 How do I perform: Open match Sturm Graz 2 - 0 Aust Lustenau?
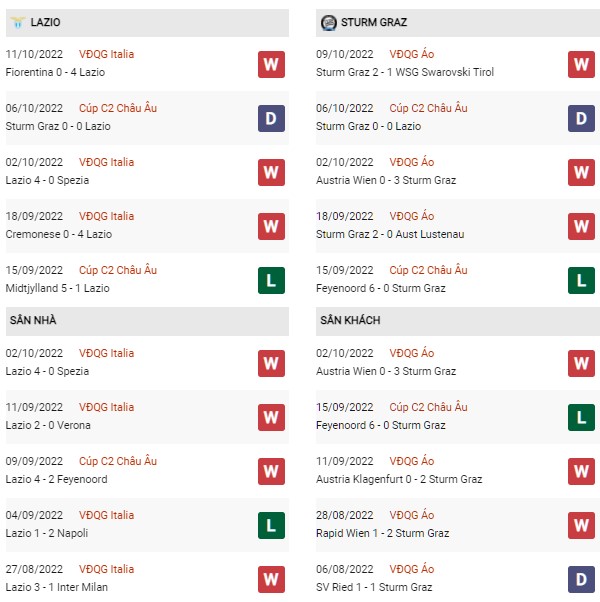(390, 234)
